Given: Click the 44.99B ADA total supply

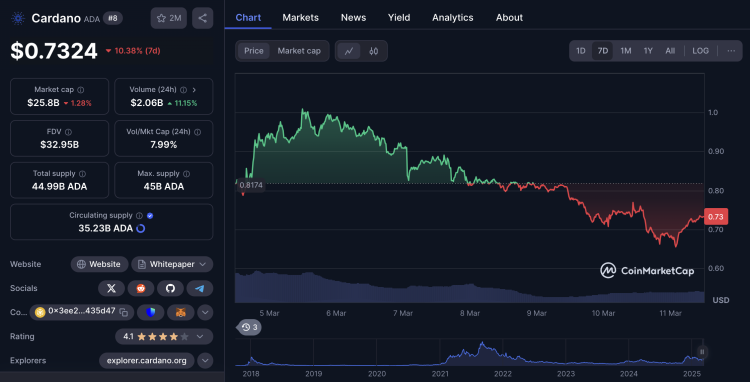Looking at the screenshot, I should 59,187.
